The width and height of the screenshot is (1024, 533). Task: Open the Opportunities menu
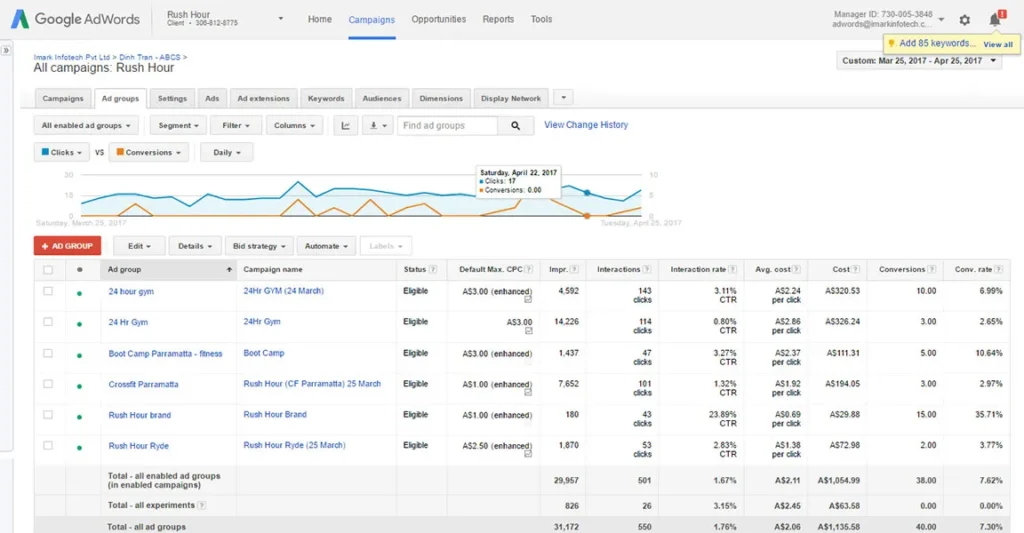pos(439,19)
